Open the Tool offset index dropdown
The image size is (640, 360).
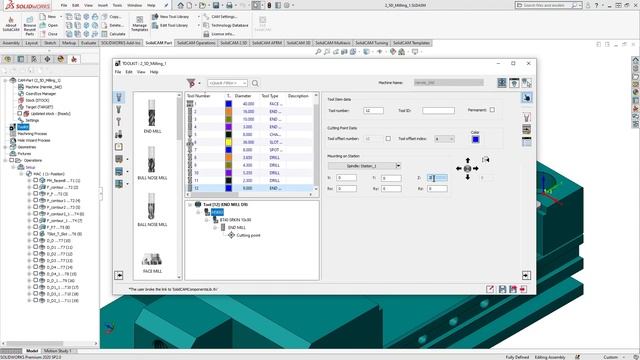pos(451,139)
